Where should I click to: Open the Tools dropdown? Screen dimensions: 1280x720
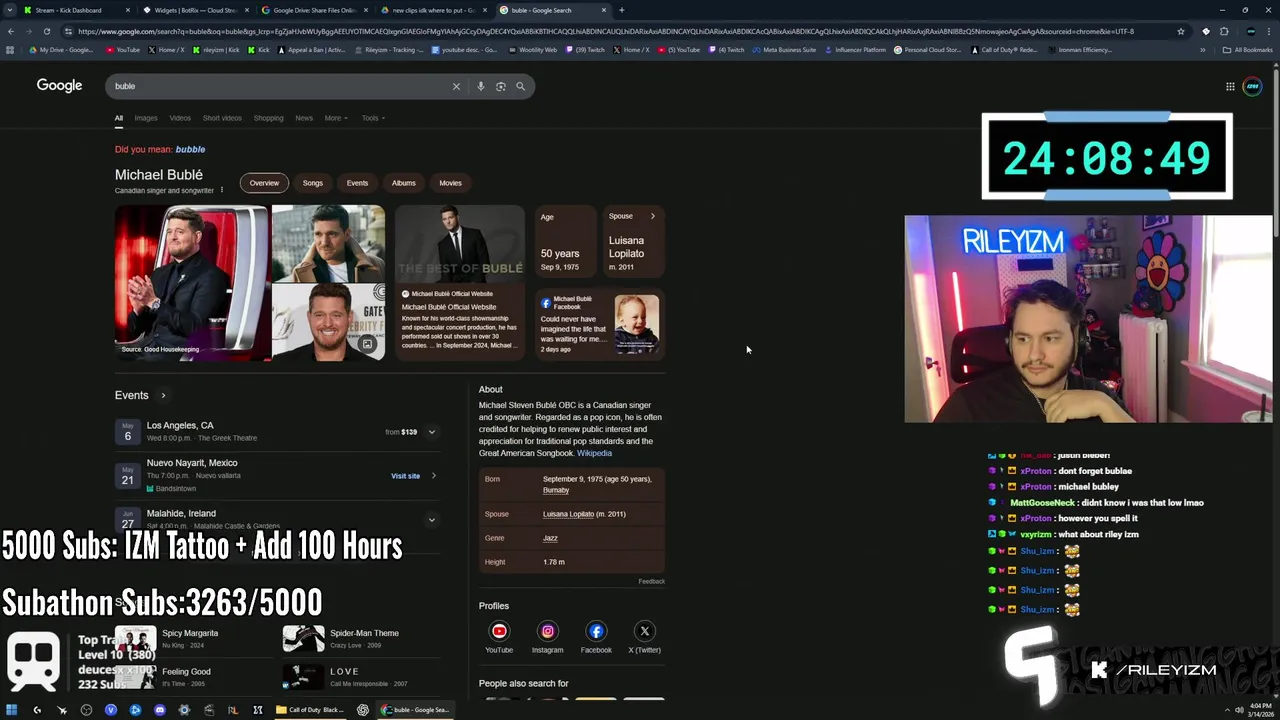coord(373,118)
